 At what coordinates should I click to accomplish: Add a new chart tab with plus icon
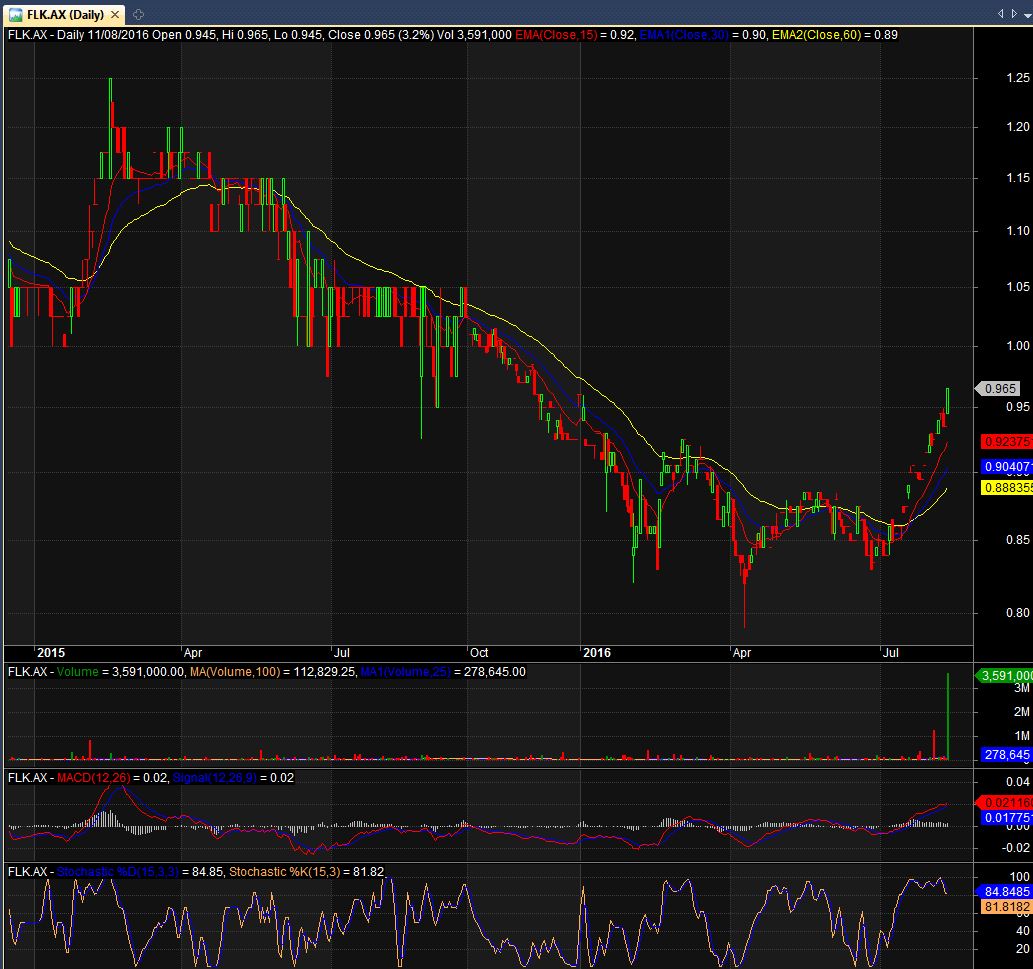(138, 14)
